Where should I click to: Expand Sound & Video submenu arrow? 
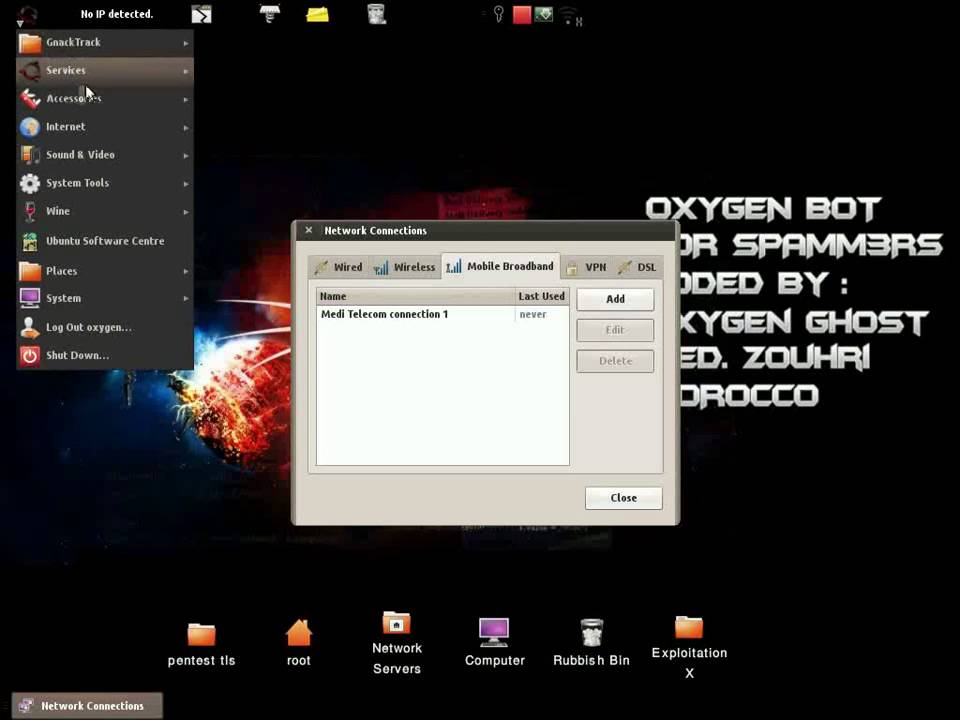point(186,156)
